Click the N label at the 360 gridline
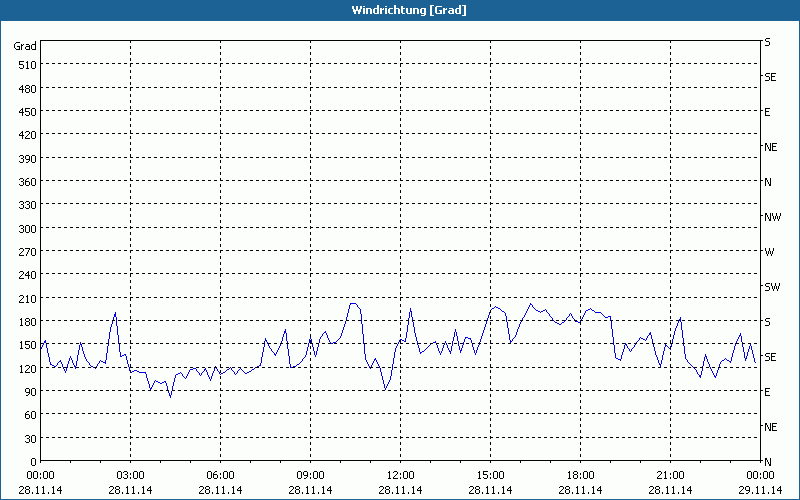The image size is (800, 500). coord(768,182)
